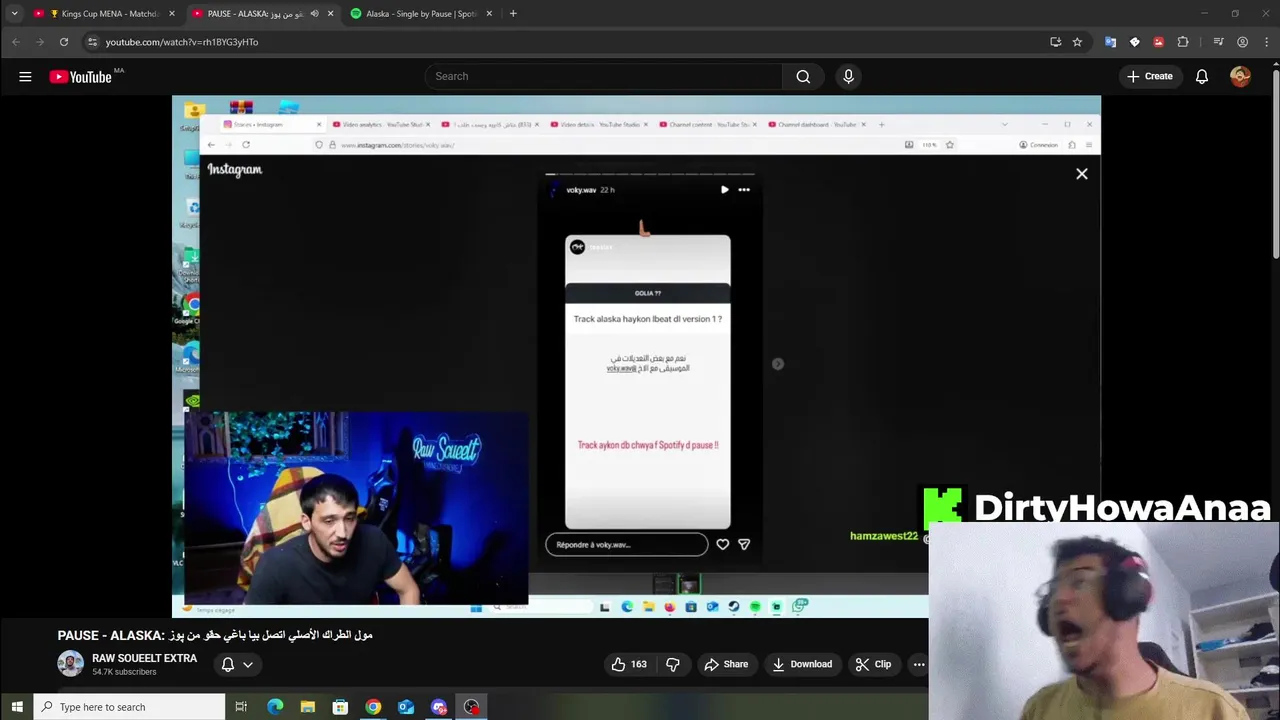Close the Alaska Spotify tab
Viewport: 1280px width, 720px height.
[489, 14]
